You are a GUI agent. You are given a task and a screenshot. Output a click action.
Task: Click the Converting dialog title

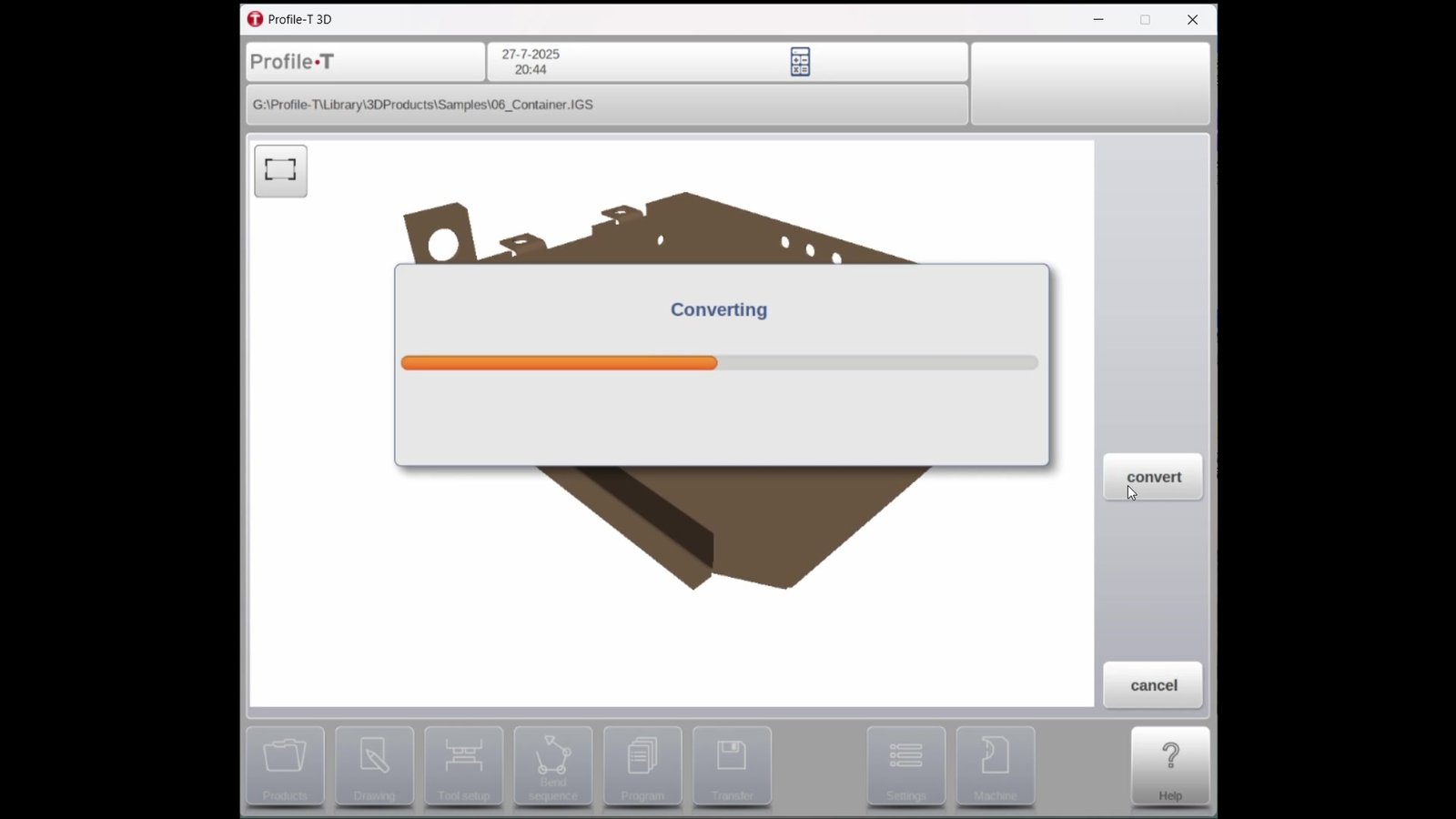(x=719, y=309)
